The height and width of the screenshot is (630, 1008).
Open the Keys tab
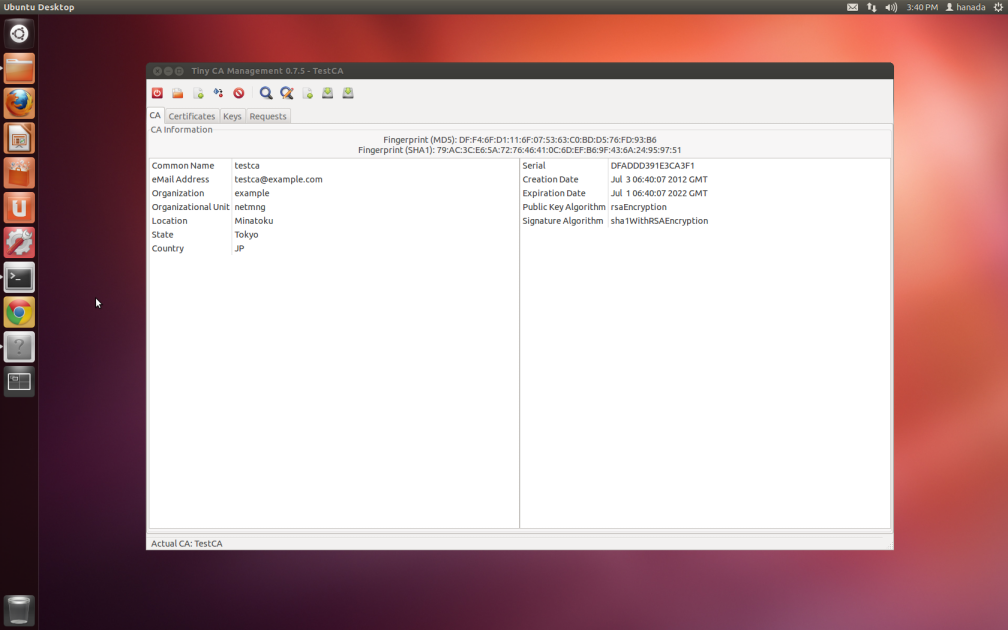tap(232, 116)
